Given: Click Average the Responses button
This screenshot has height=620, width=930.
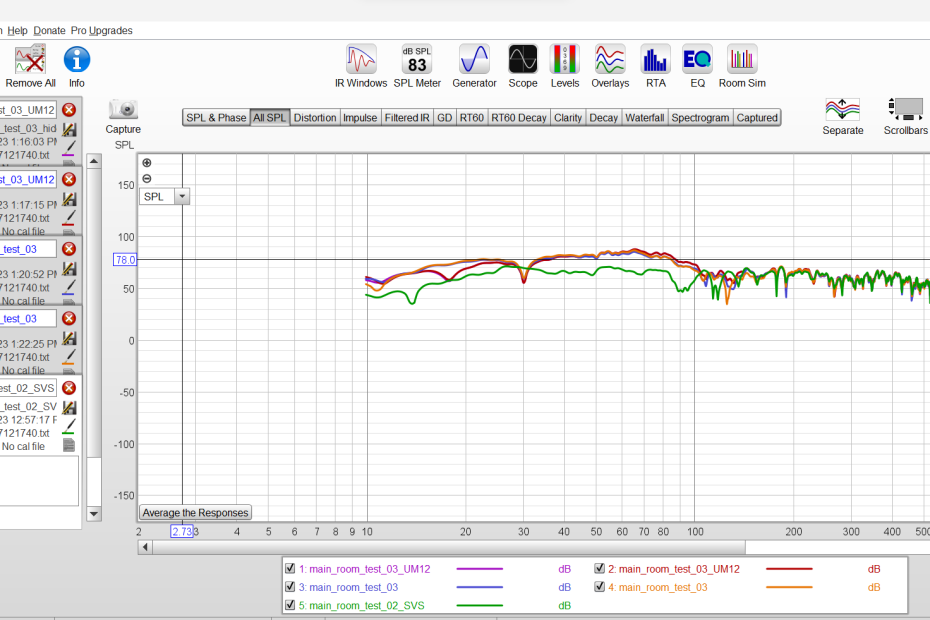Looking at the screenshot, I should coord(195,513).
